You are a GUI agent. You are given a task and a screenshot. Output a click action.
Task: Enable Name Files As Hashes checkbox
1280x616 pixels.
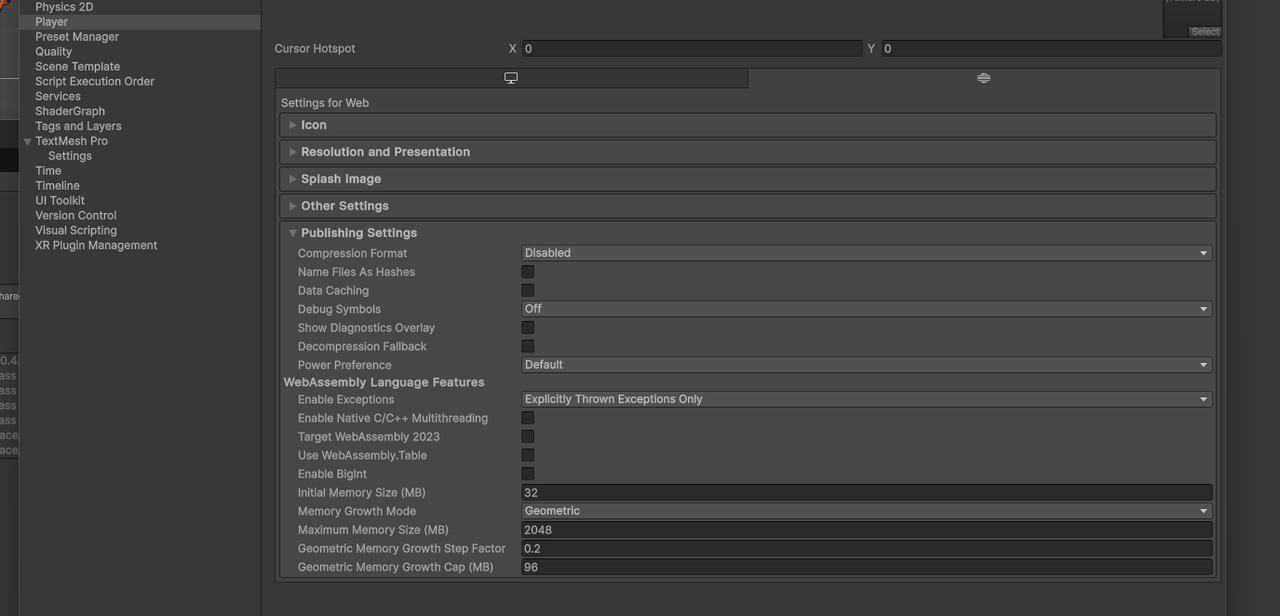[528, 272]
